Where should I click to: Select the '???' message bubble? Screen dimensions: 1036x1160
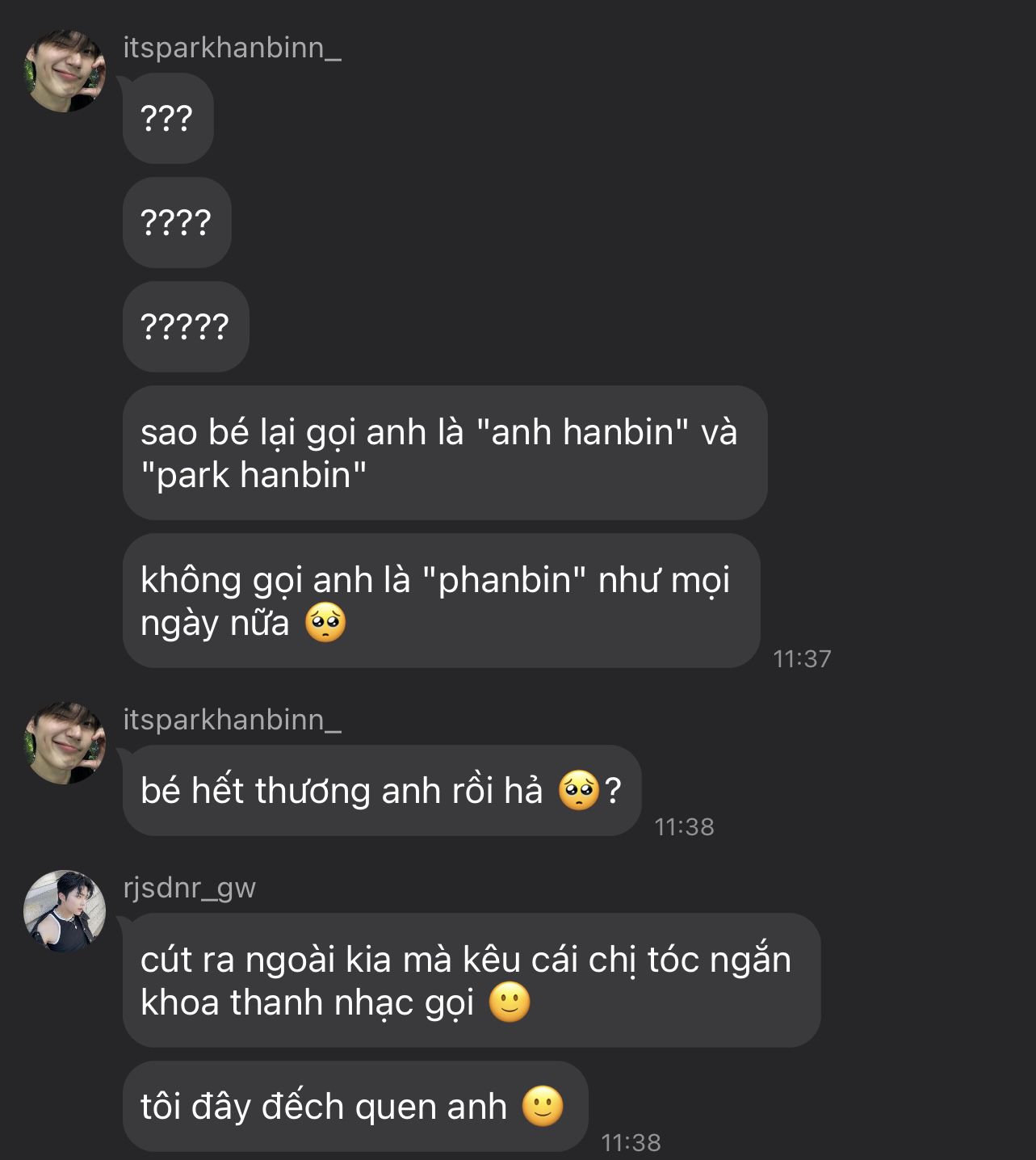168,119
